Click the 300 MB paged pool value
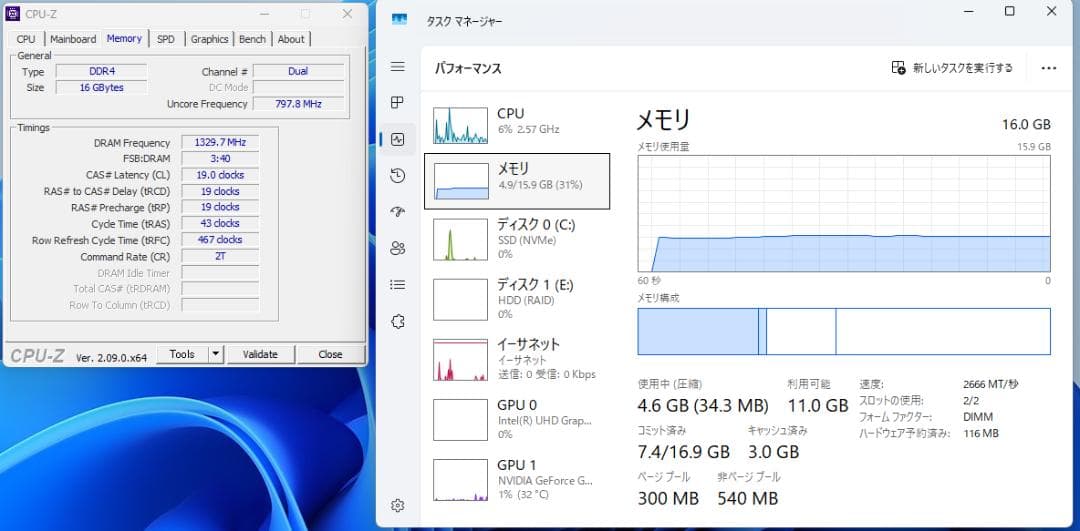 668,498
